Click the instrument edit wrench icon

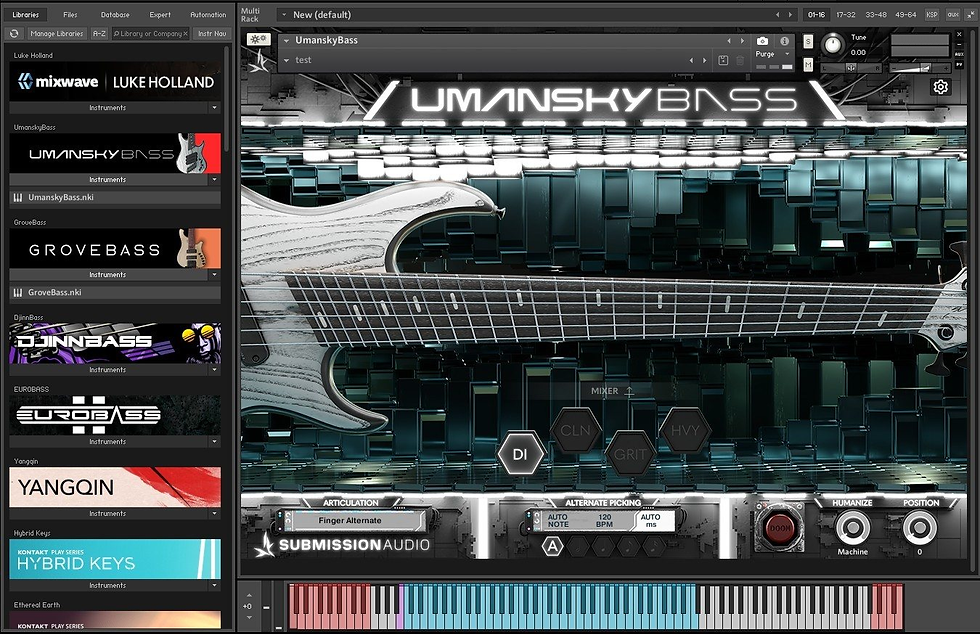(x=259, y=39)
